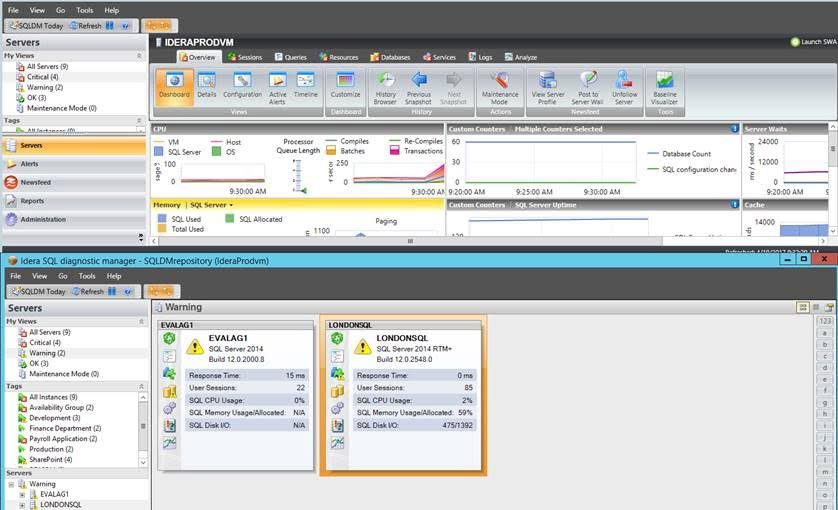Collapse Warning node in Servers tree
Screen dimensions: 838x510
[11, 484]
